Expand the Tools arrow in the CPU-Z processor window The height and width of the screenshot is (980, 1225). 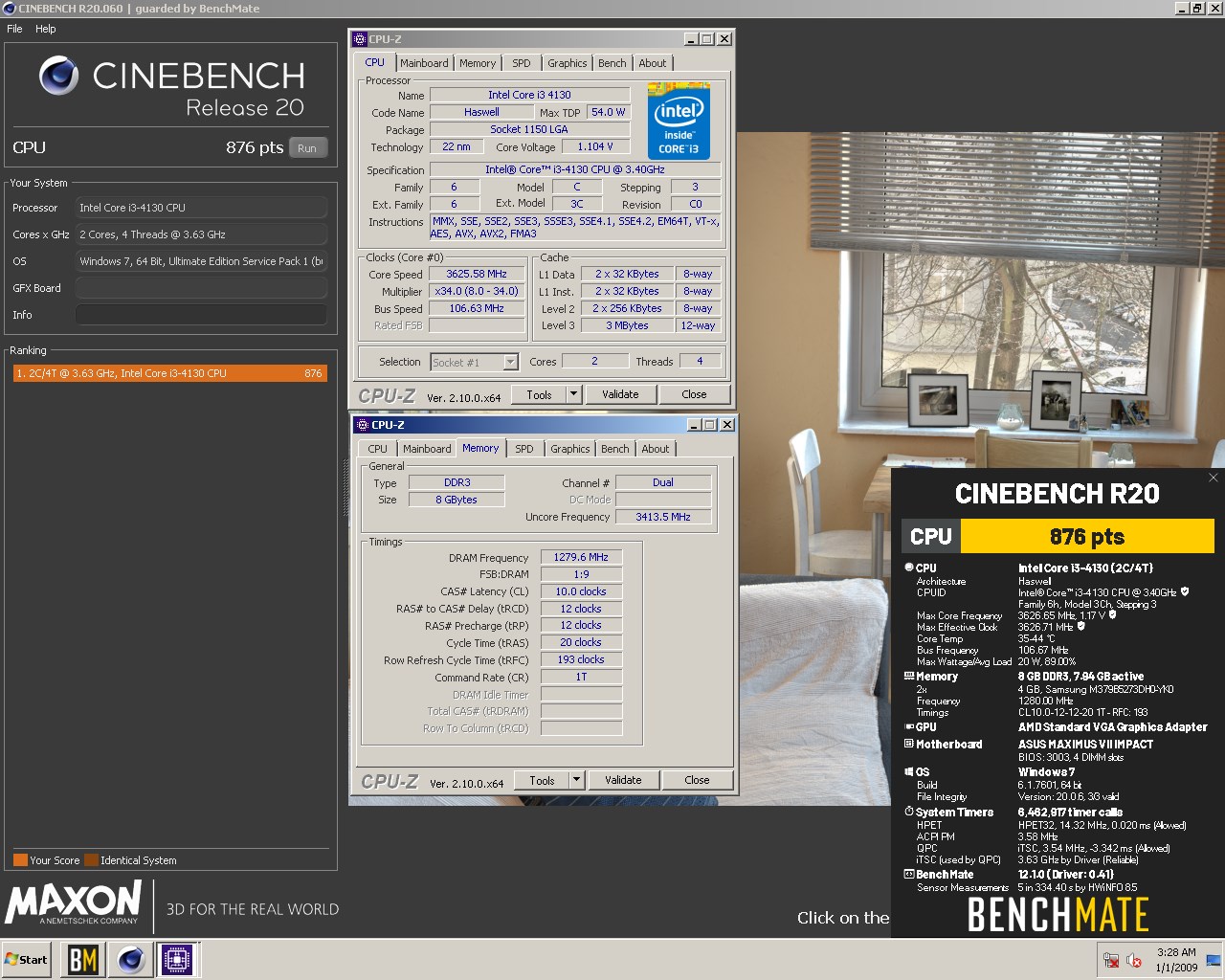coord(573,394)
